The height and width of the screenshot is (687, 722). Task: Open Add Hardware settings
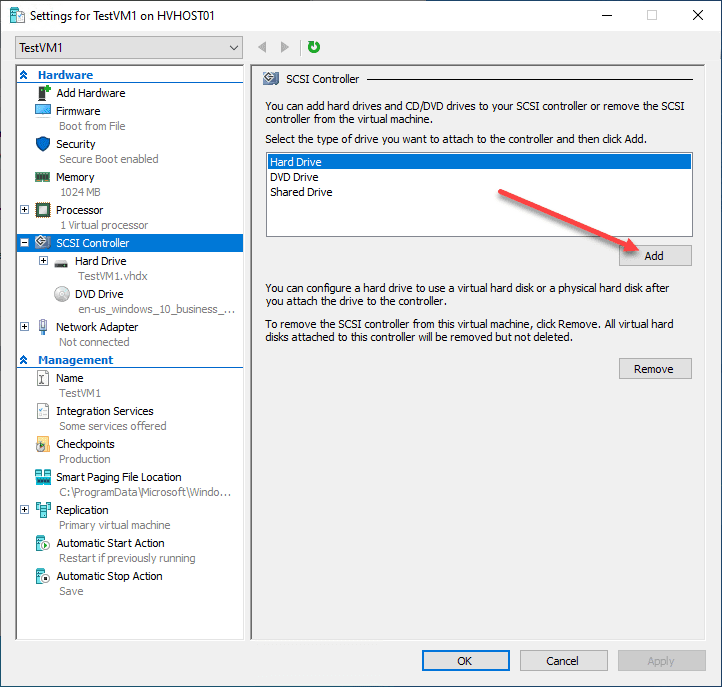coord(91,93)
